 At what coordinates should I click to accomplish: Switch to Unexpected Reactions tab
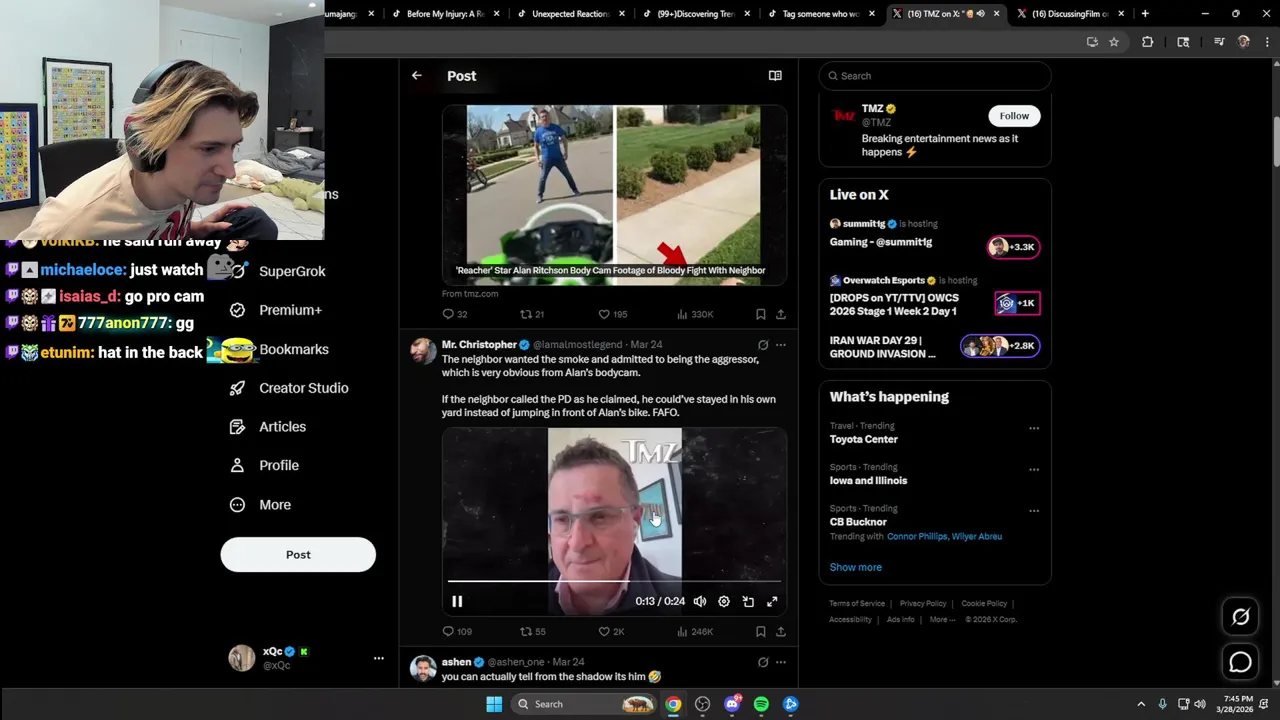(x=571, y=14)
